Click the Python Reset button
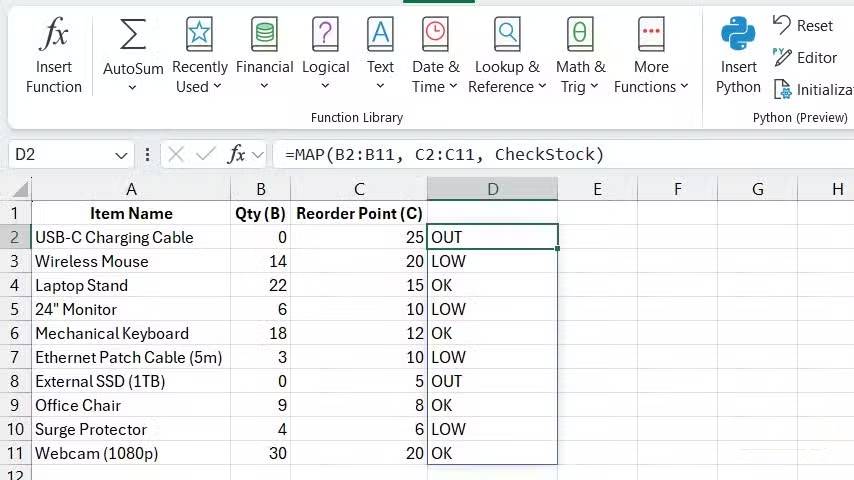The height and width of the screenshot is (480, 854). 803,25
